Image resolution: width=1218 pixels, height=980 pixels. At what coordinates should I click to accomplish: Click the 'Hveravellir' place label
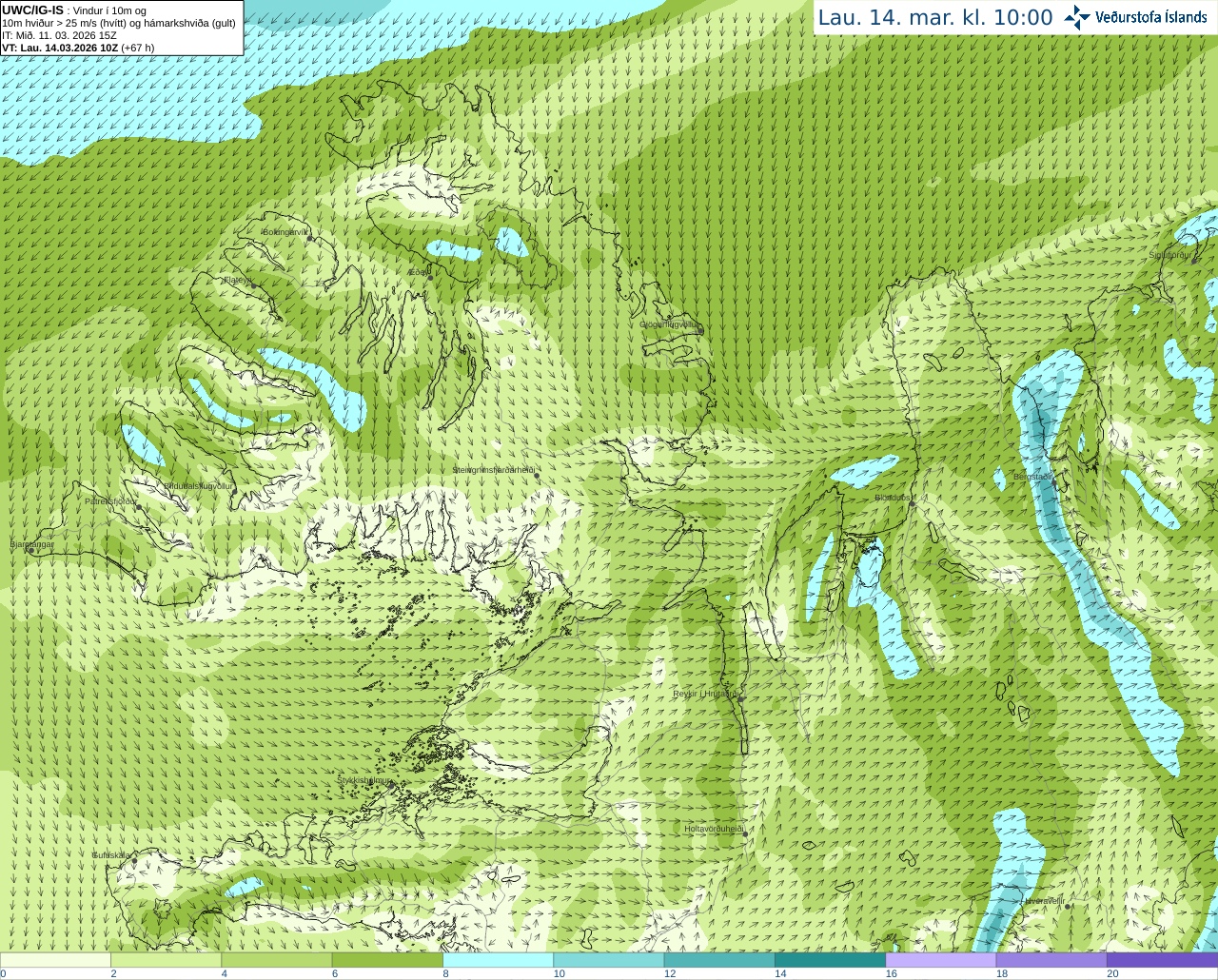point(1045,901)
